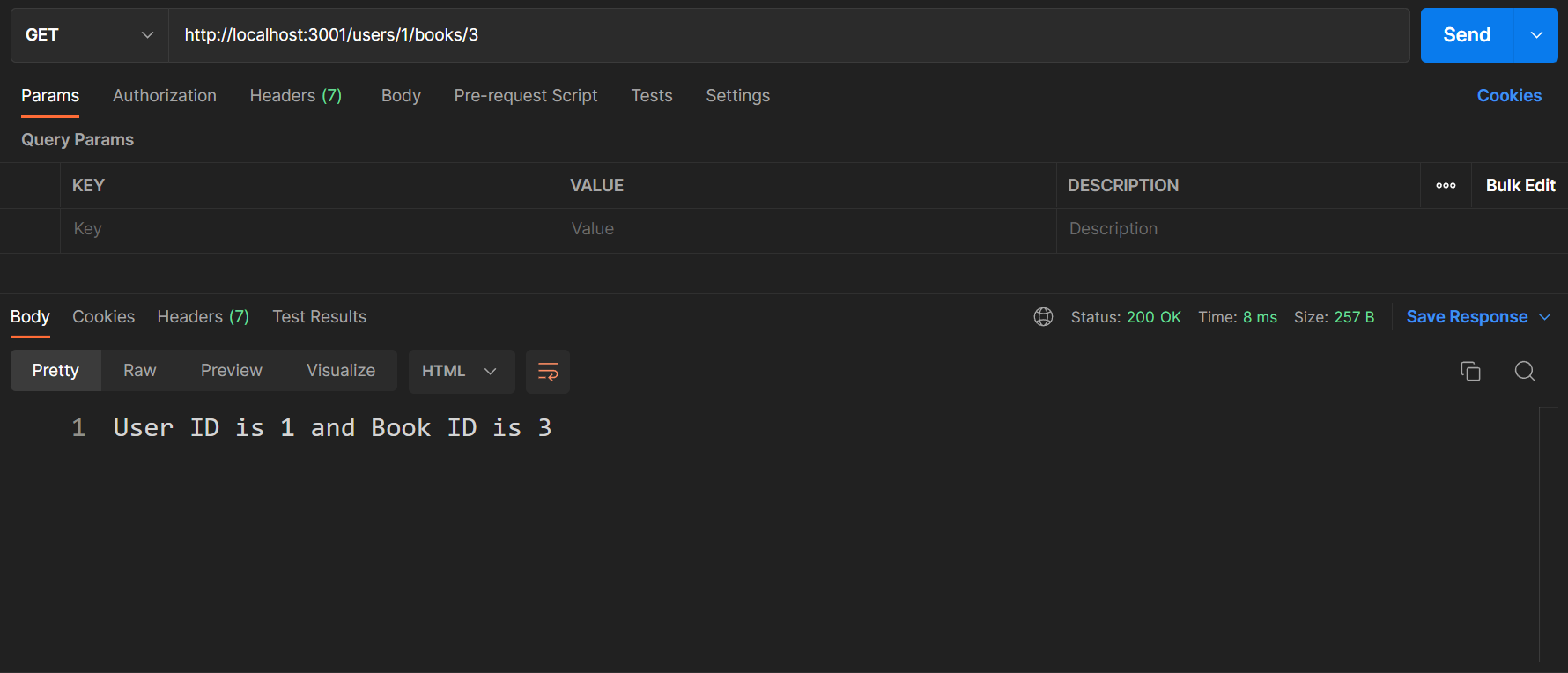Image resolution: width=1568 pixels, height=673 pixels.
Task: Open the Pre-request Script tab
Action: click(x=526, y=95)
